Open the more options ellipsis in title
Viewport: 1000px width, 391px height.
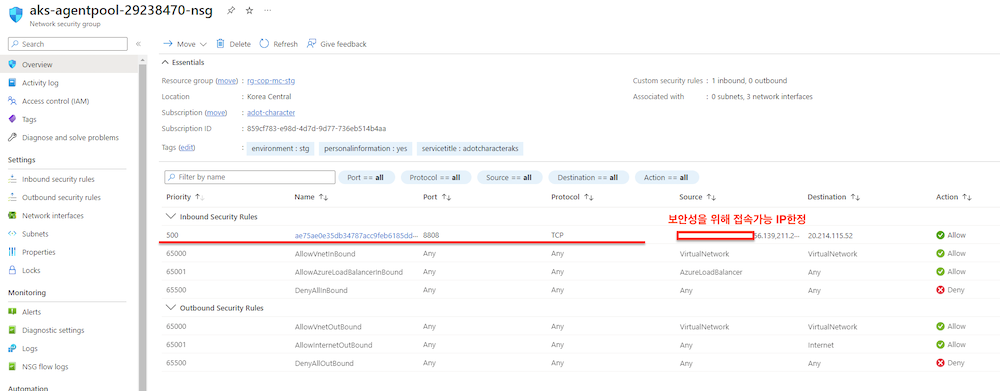click(267, 11)
